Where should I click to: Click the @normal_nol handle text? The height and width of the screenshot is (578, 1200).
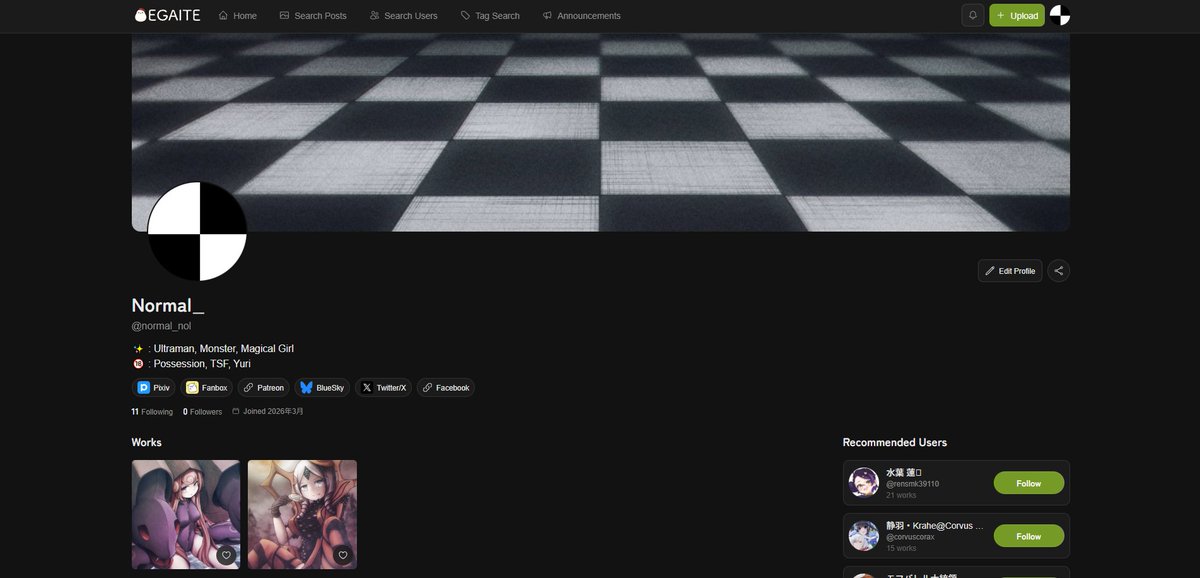point(161,326)
